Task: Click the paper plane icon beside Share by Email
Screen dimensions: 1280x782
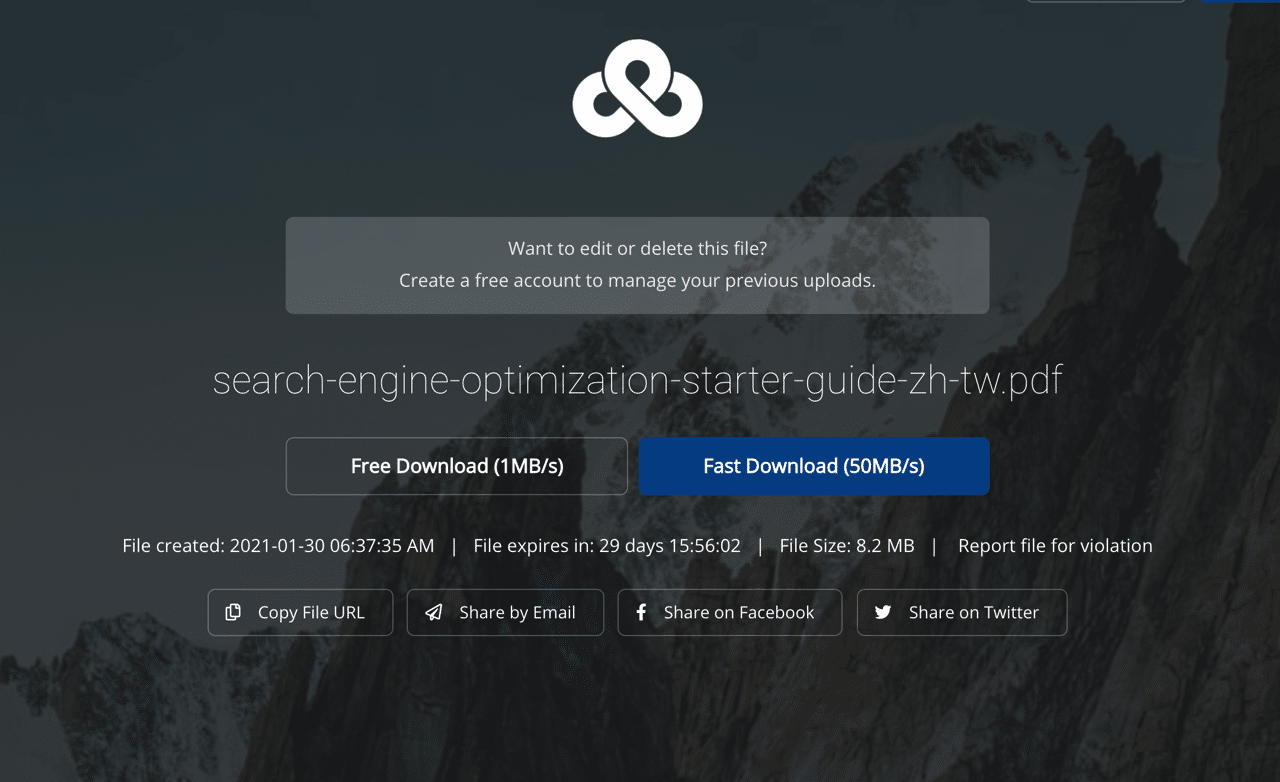Action: (432, 611)
